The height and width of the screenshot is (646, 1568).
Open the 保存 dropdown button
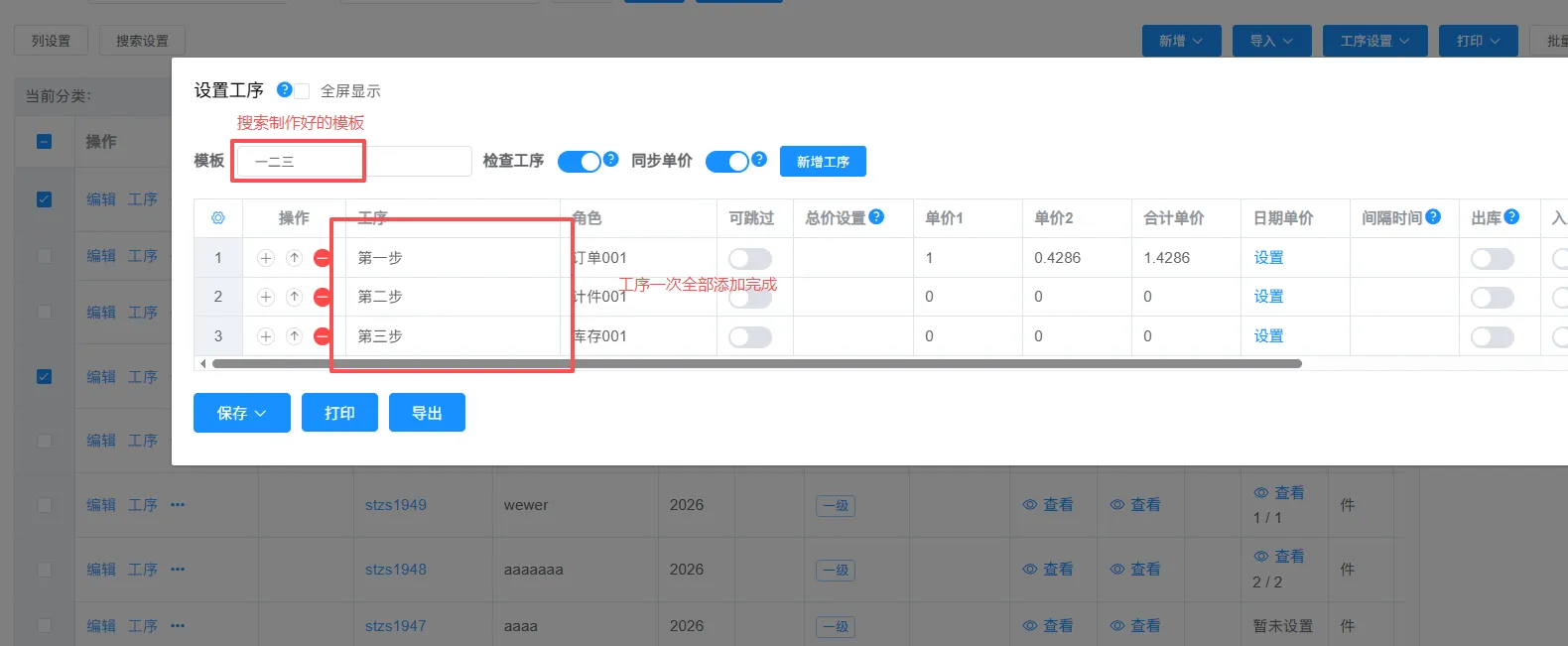click(241, 413)
